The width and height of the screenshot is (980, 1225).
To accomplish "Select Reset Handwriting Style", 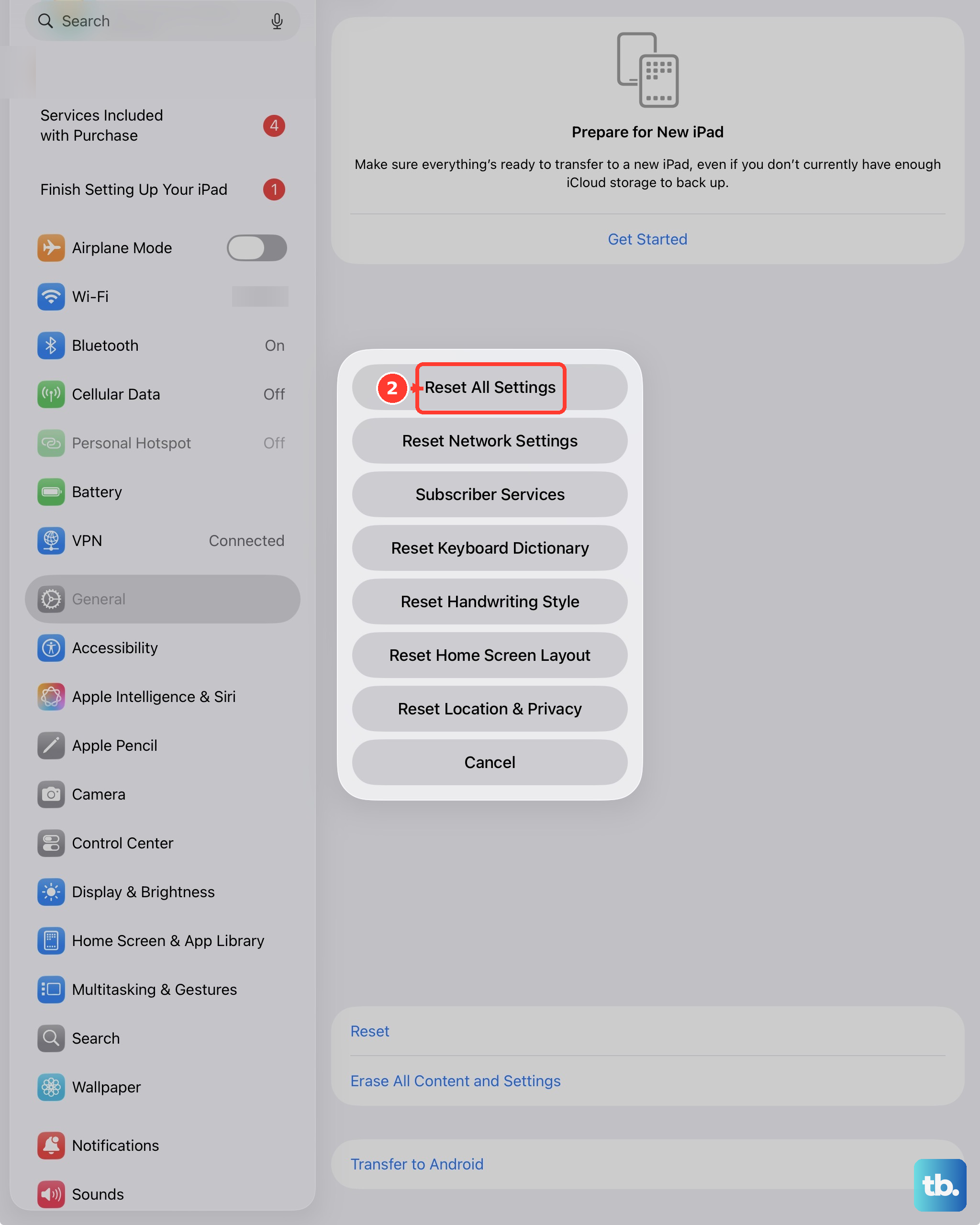I will [x=490, y=601].
